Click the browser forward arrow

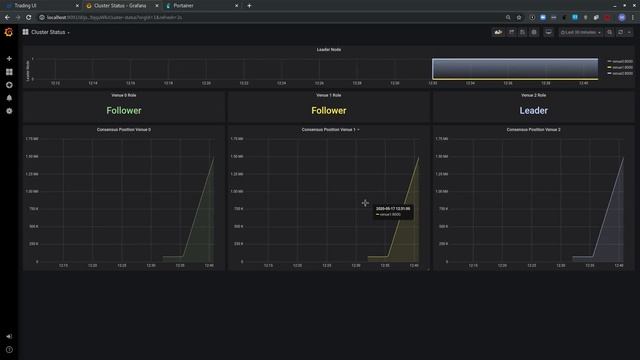[x=18, y=18]
